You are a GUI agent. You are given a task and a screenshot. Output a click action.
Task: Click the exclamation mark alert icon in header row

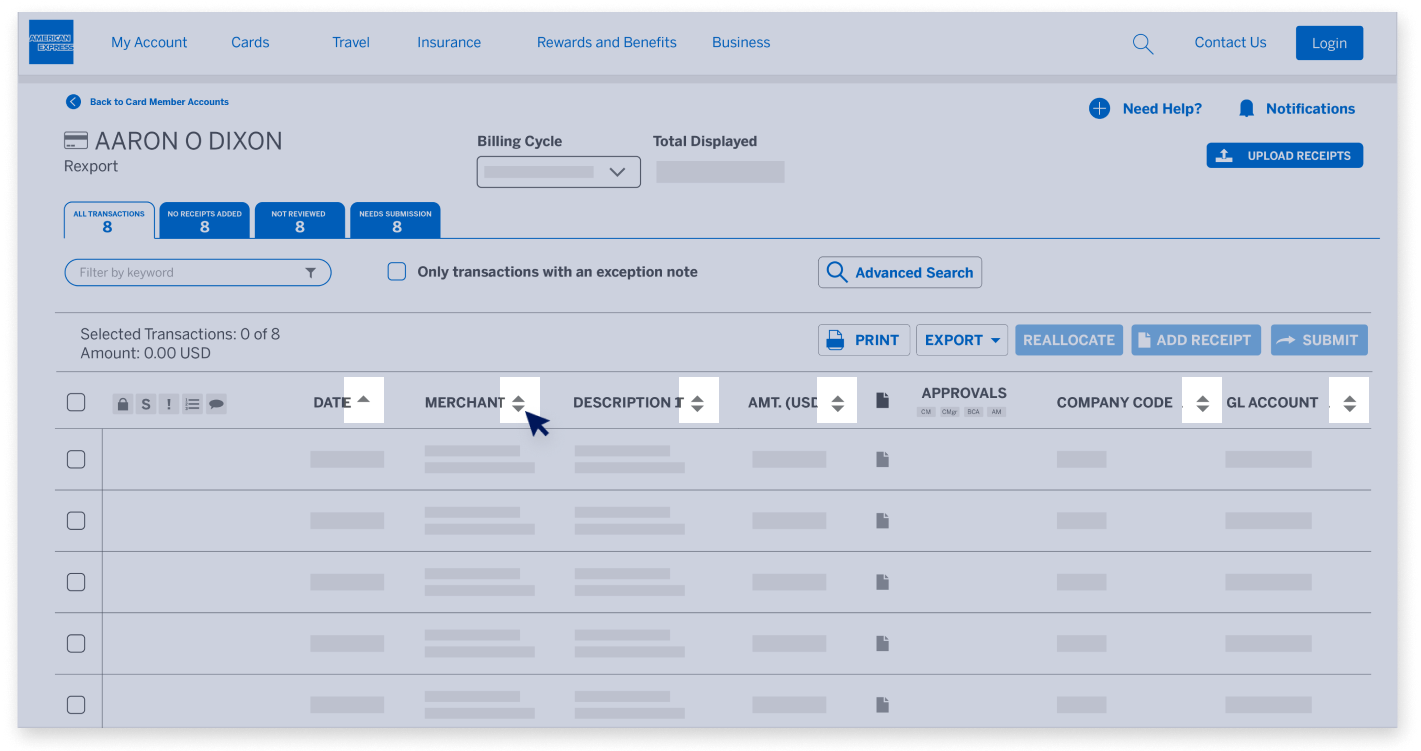(x=168, y=403)
